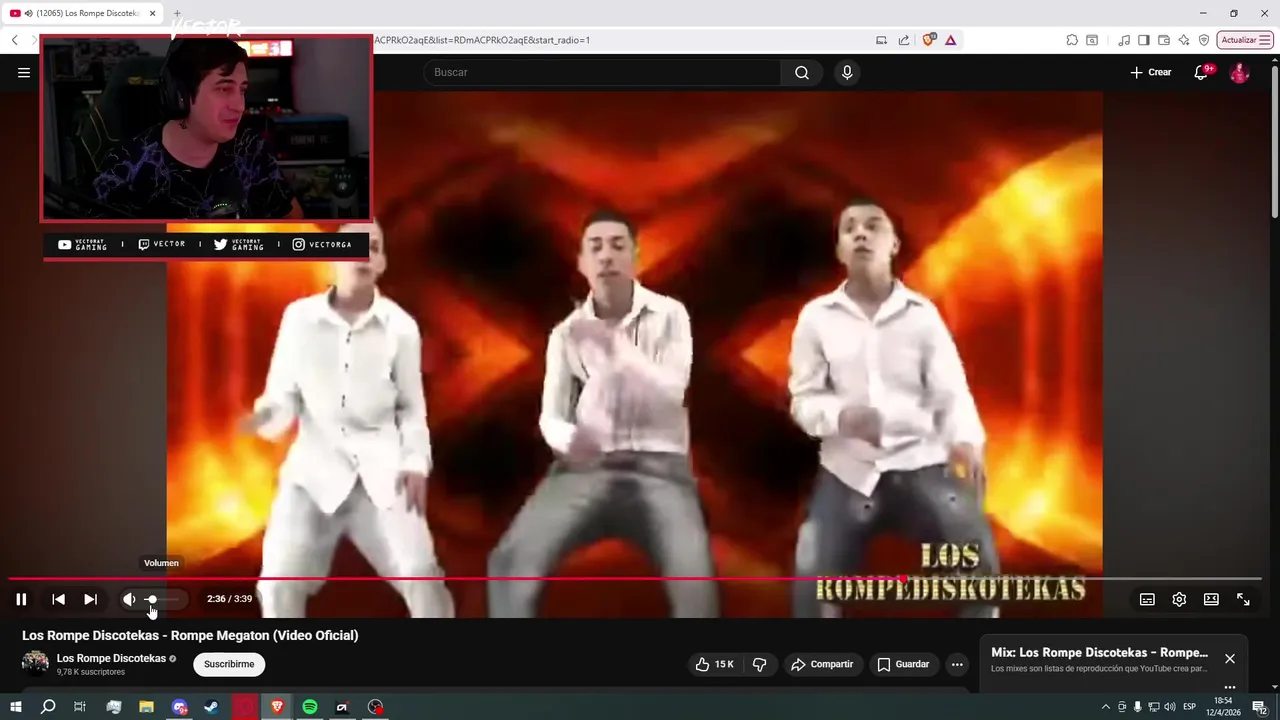1280x720 pixels.
Task: Show hidden system tray icons
Action: (1105, 707)
